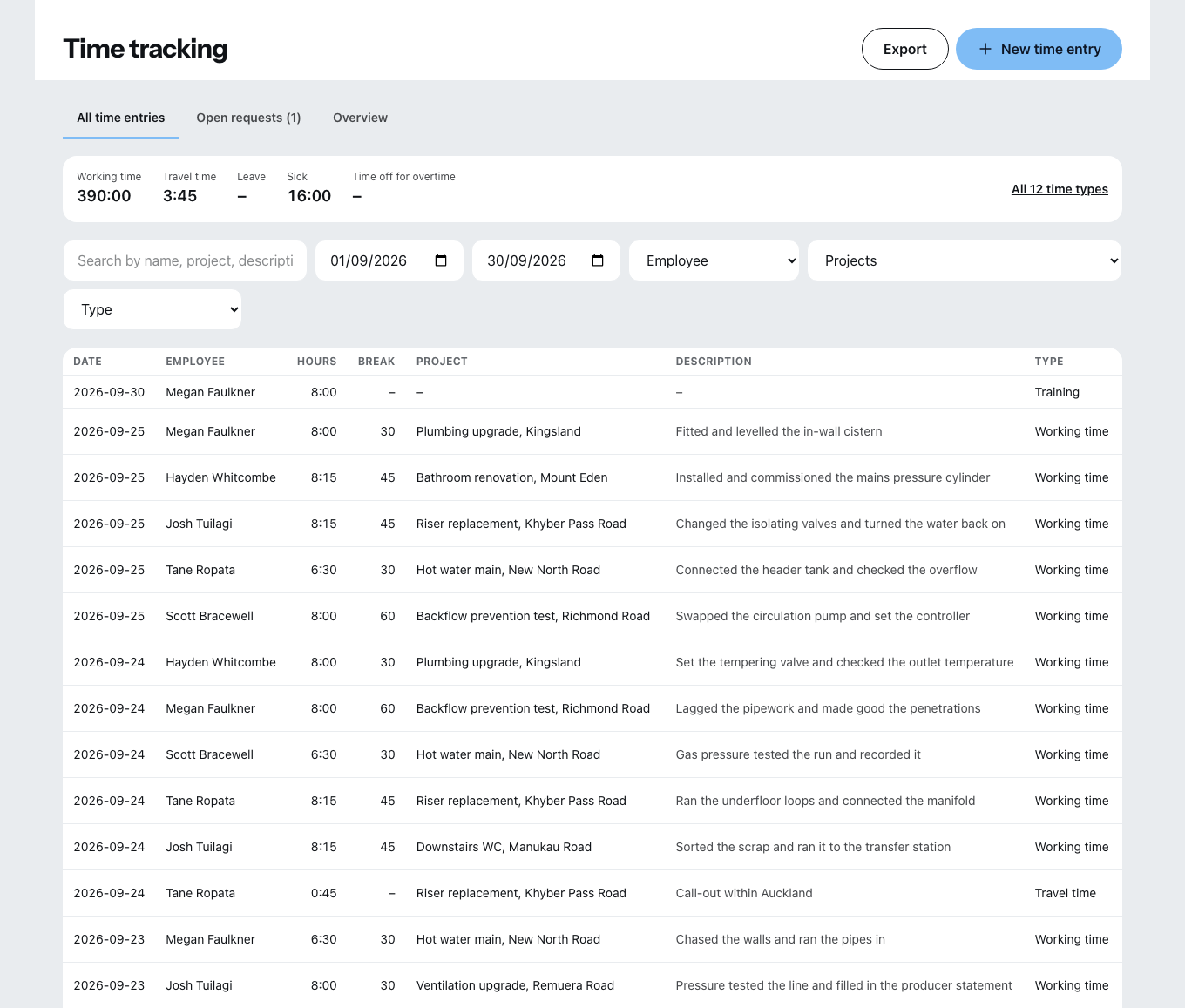Click date 2026-09-30 in Megan Faulkner row
The width and height of the screenshot is (1185, 1008).
tap(109, 392)
